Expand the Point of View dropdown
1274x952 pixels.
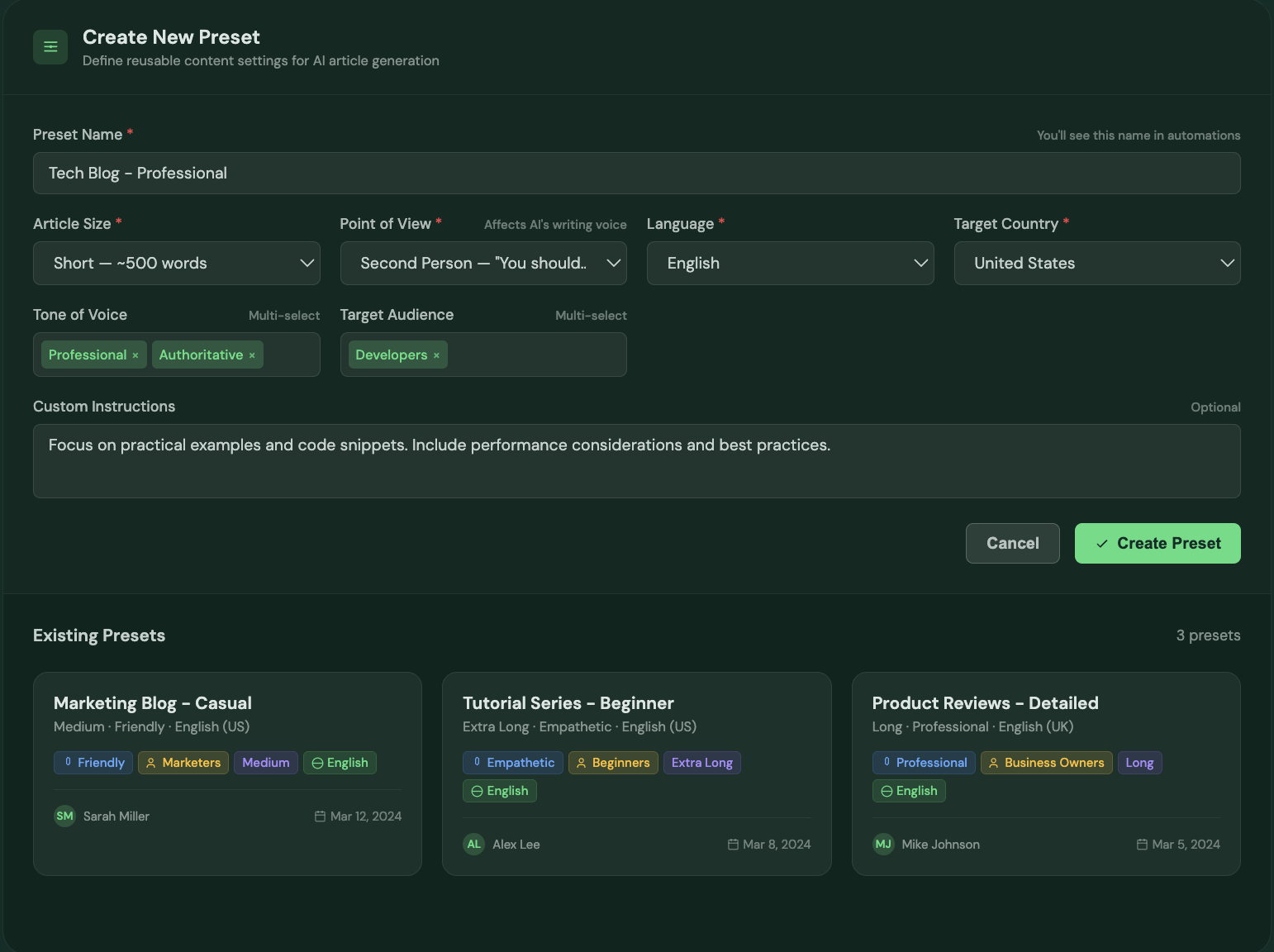click(x=483, y=264)
